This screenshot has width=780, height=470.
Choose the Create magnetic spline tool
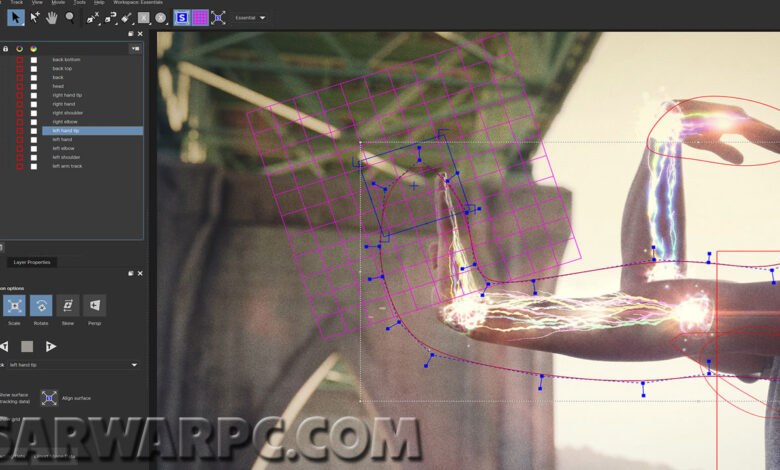110,18
